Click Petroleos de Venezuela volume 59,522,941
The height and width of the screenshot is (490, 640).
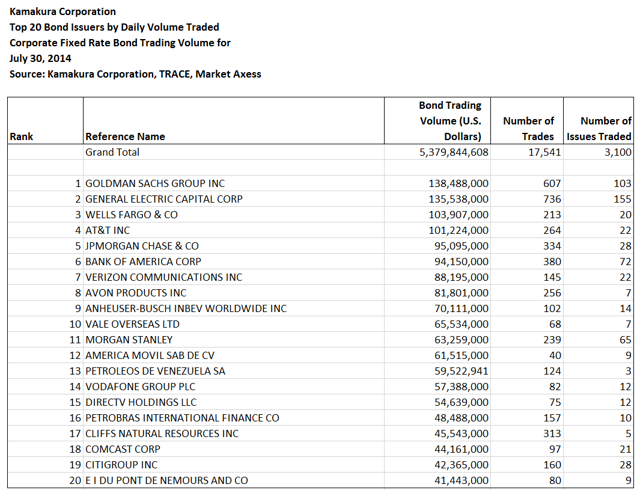[461, 371]
